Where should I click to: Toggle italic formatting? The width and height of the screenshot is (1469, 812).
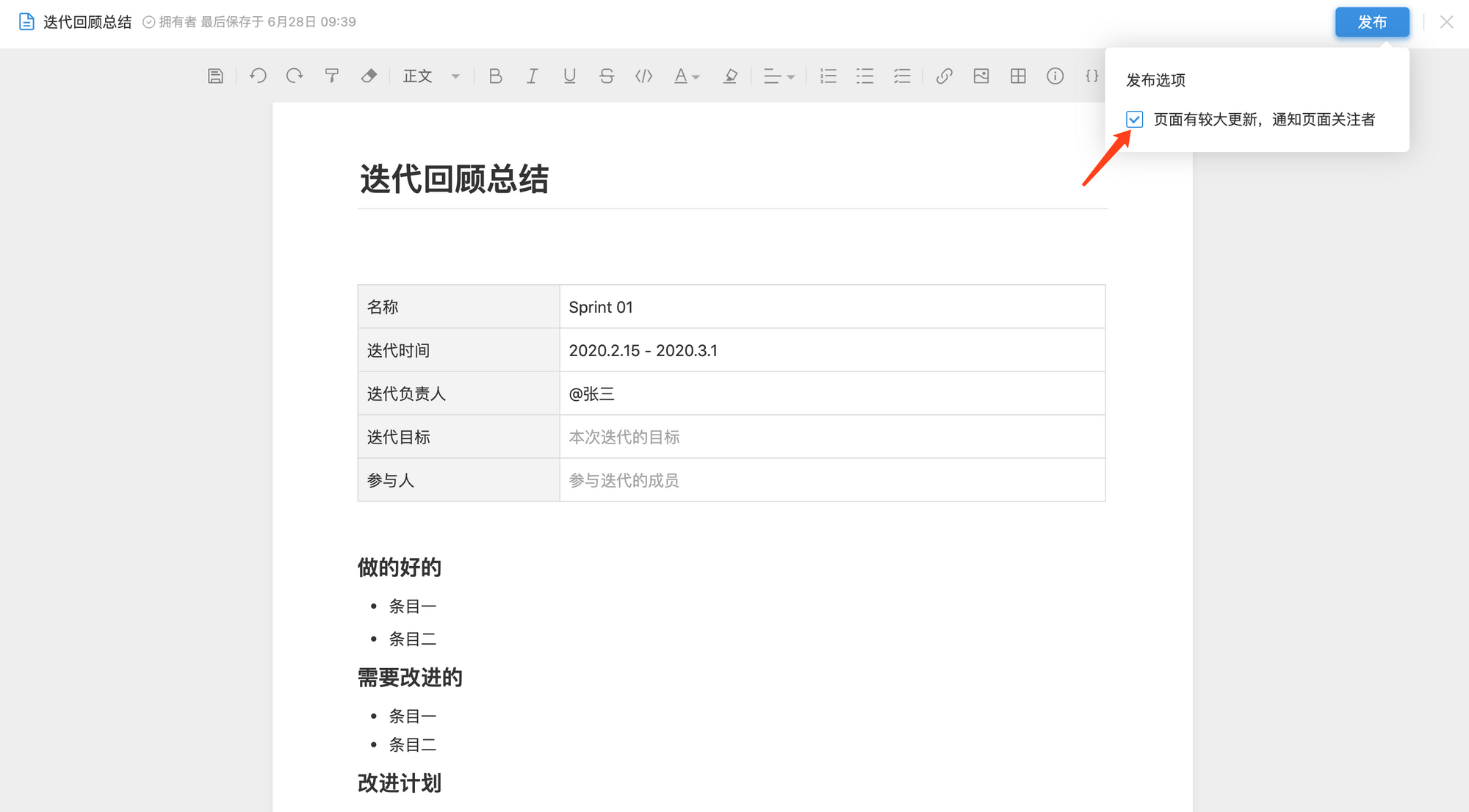pyautogui.click(x=533, y=76)
